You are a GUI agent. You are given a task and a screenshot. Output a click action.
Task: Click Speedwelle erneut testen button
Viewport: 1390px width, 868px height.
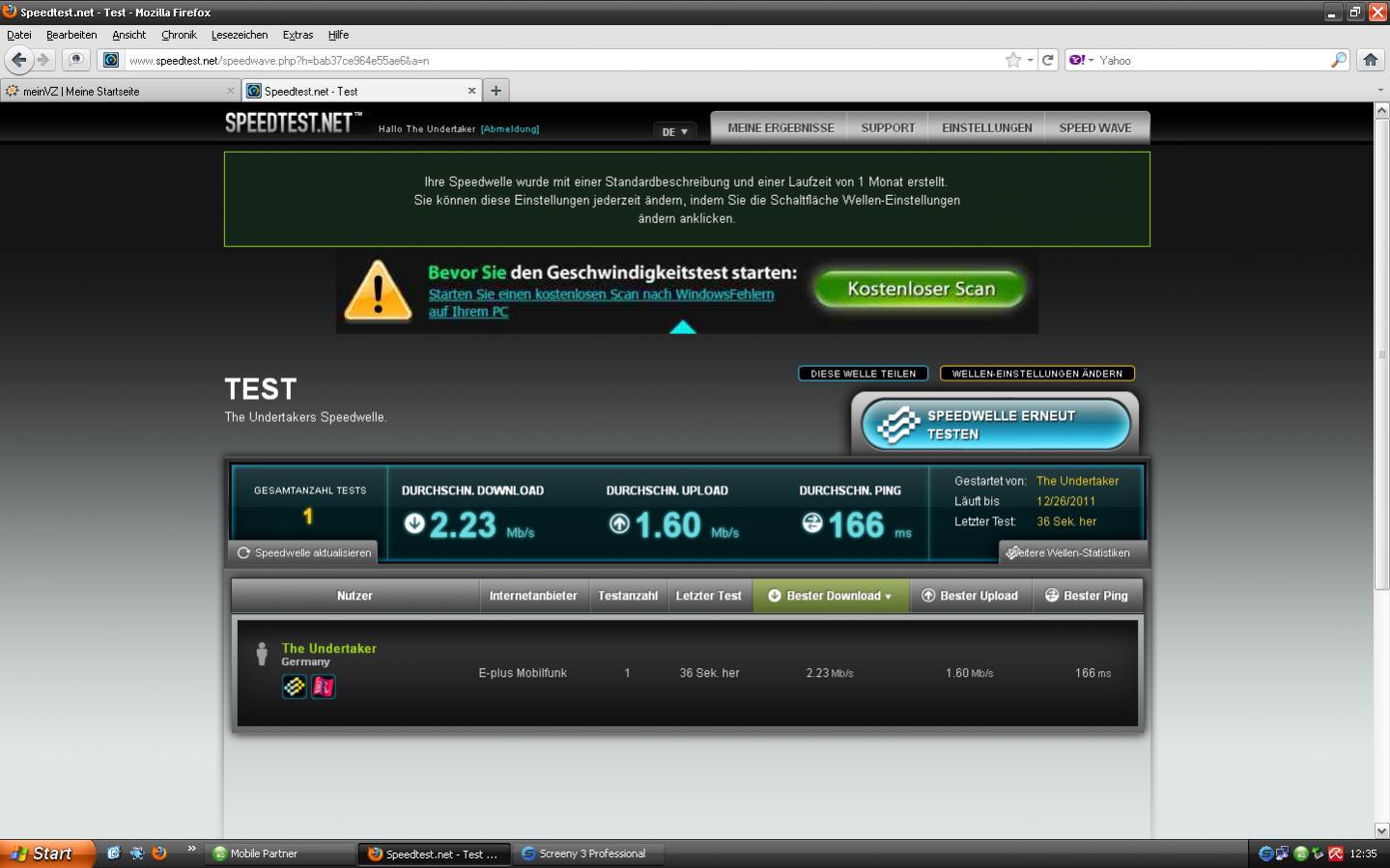click(x=995, y=425)
